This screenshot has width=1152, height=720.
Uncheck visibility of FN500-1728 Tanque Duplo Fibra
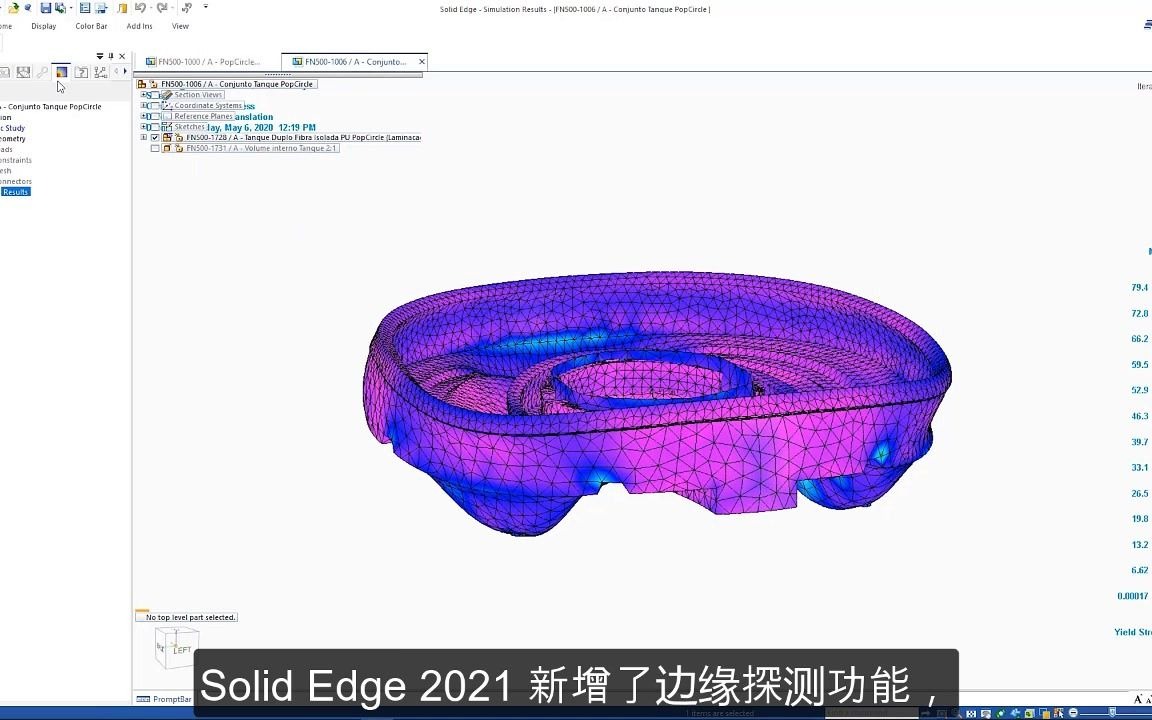tap(154, 137)
